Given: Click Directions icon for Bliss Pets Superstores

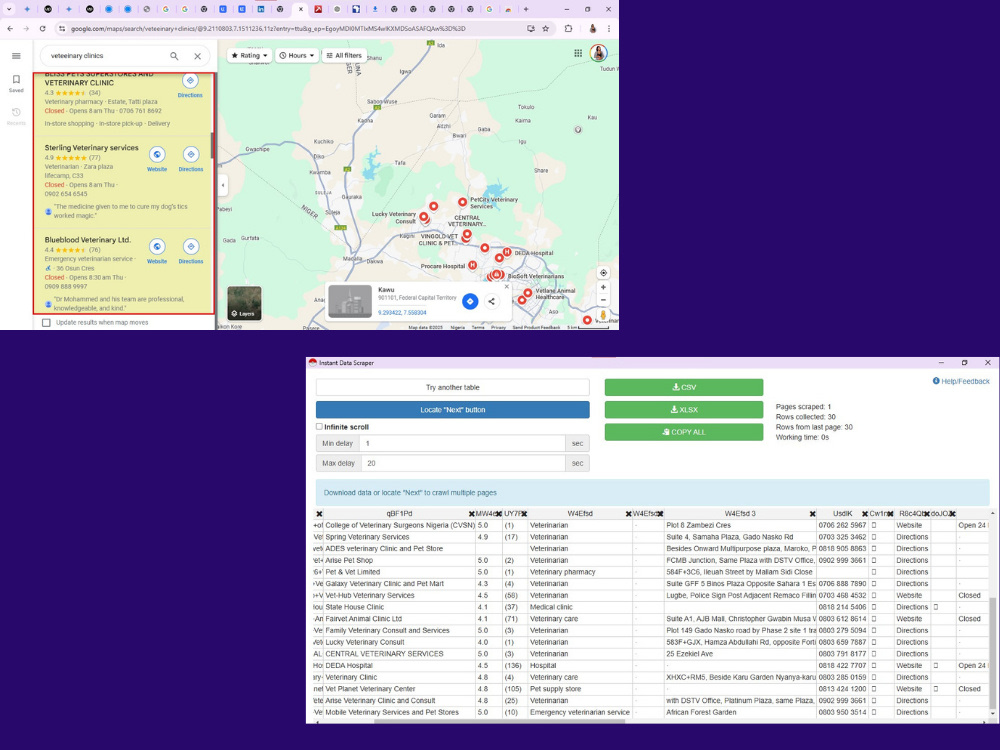Looking at the screenshot, I should pos(190,81).
